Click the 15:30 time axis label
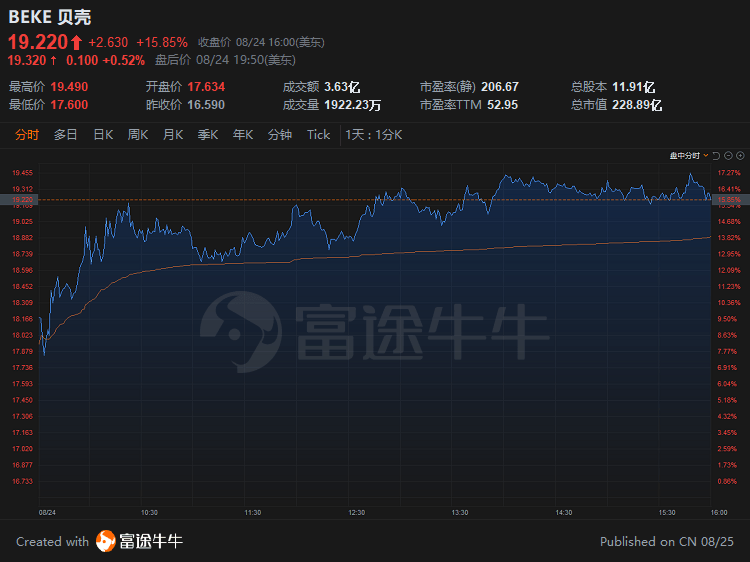This screenshot has height=562, width=750. coord(667,513)
